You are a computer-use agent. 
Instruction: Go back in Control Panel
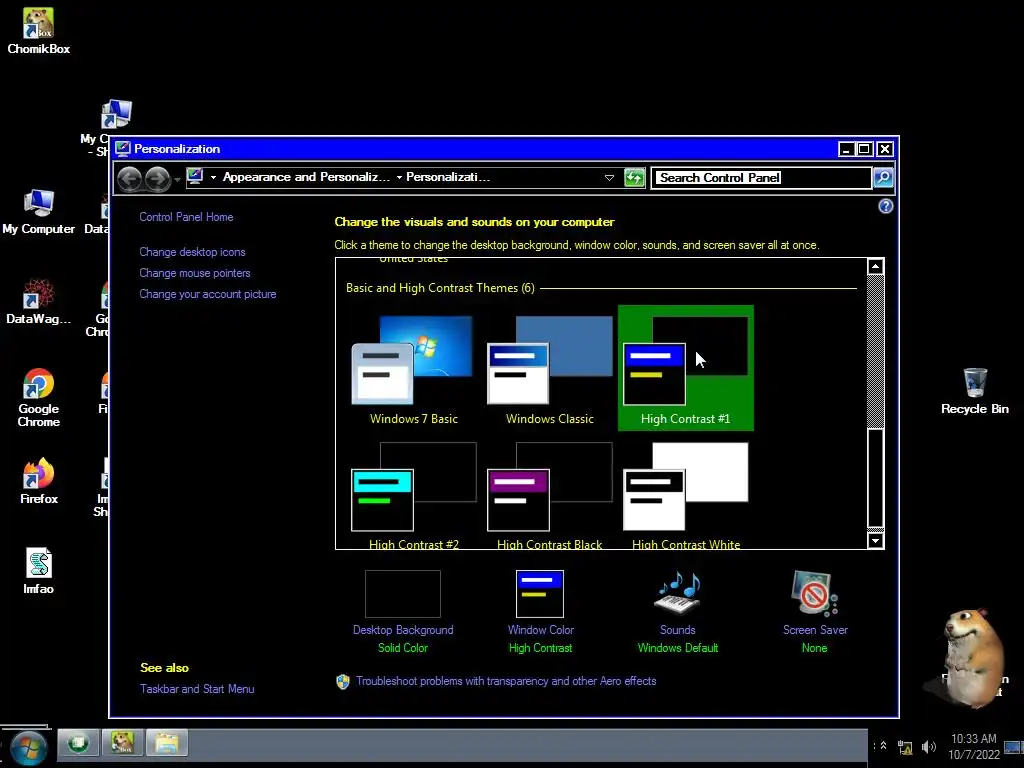[x=129, y=178]
